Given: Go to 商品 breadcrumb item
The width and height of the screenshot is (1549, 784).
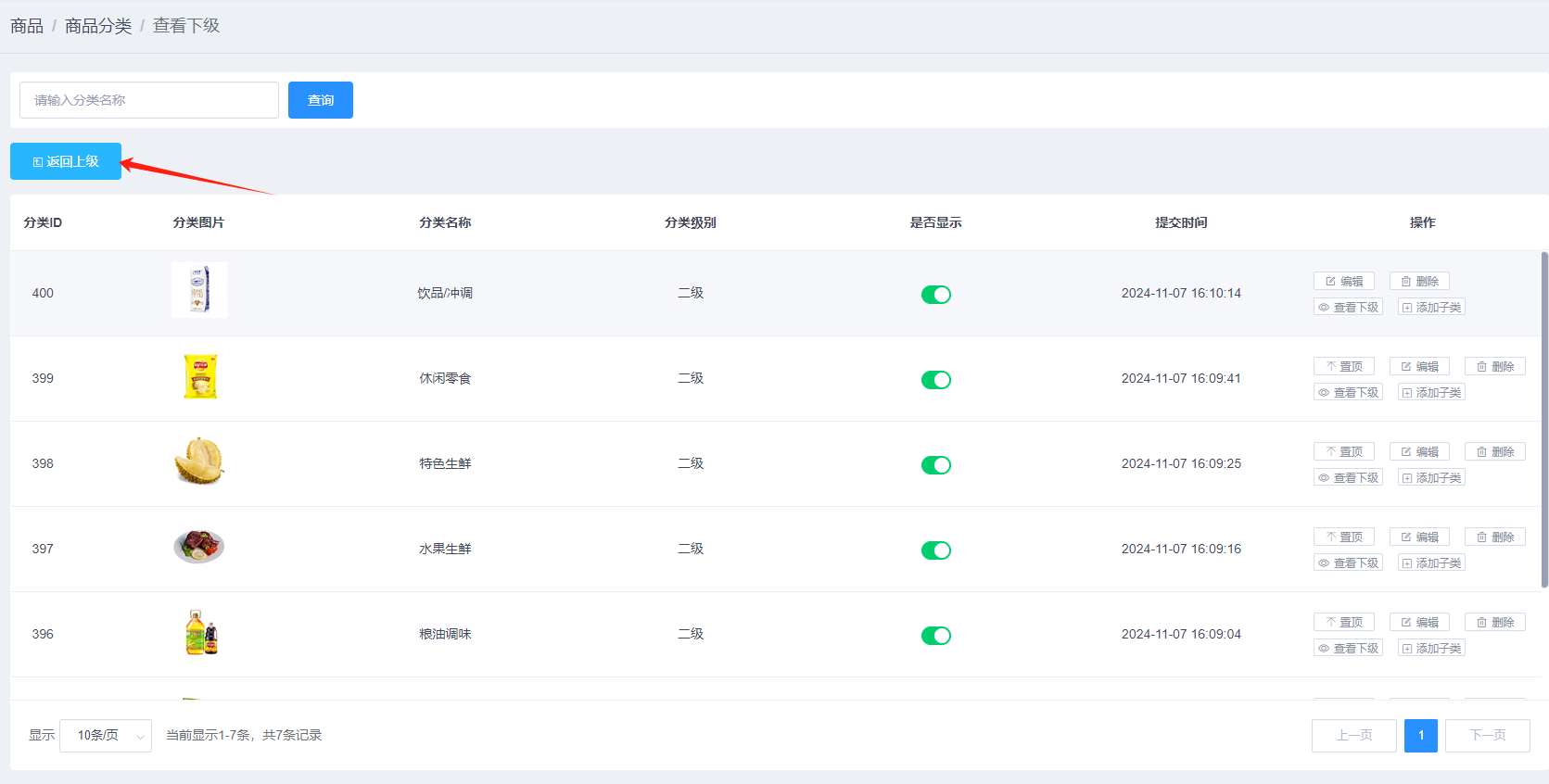Looking at the screenshot, I should [27, 26].
